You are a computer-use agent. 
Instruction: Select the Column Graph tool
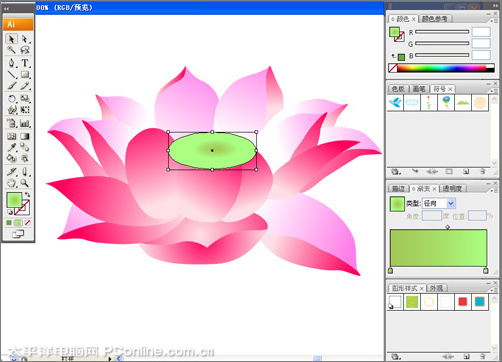[25, 123]
